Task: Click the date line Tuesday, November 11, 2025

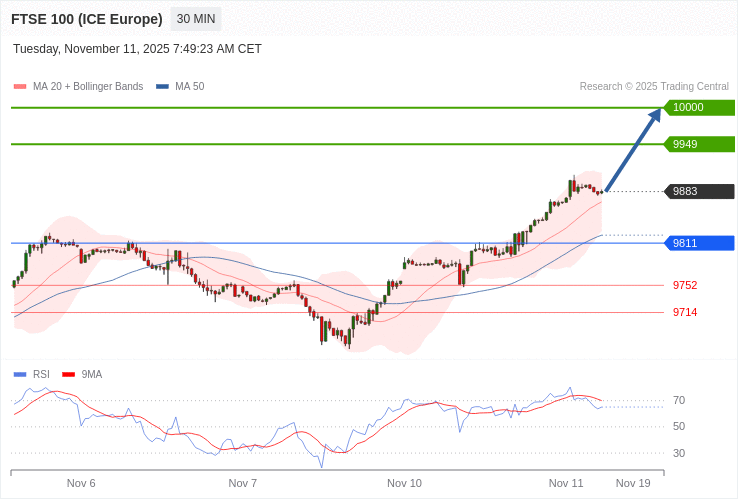Action: click(x=137, y=49)
